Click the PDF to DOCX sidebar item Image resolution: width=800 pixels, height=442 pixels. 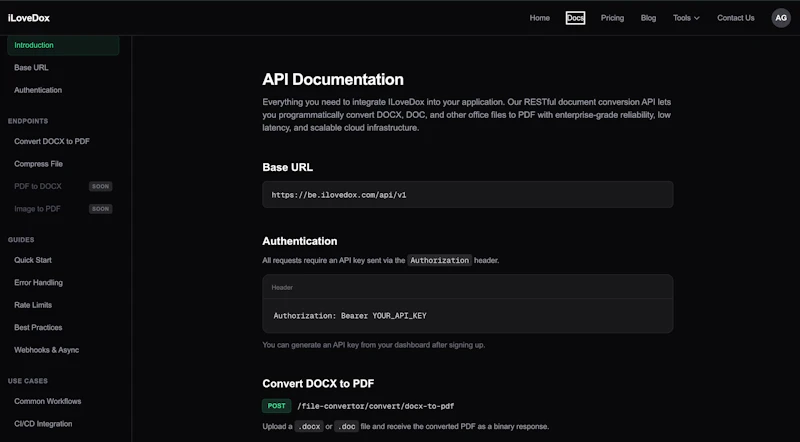click(x=38, y=186)
